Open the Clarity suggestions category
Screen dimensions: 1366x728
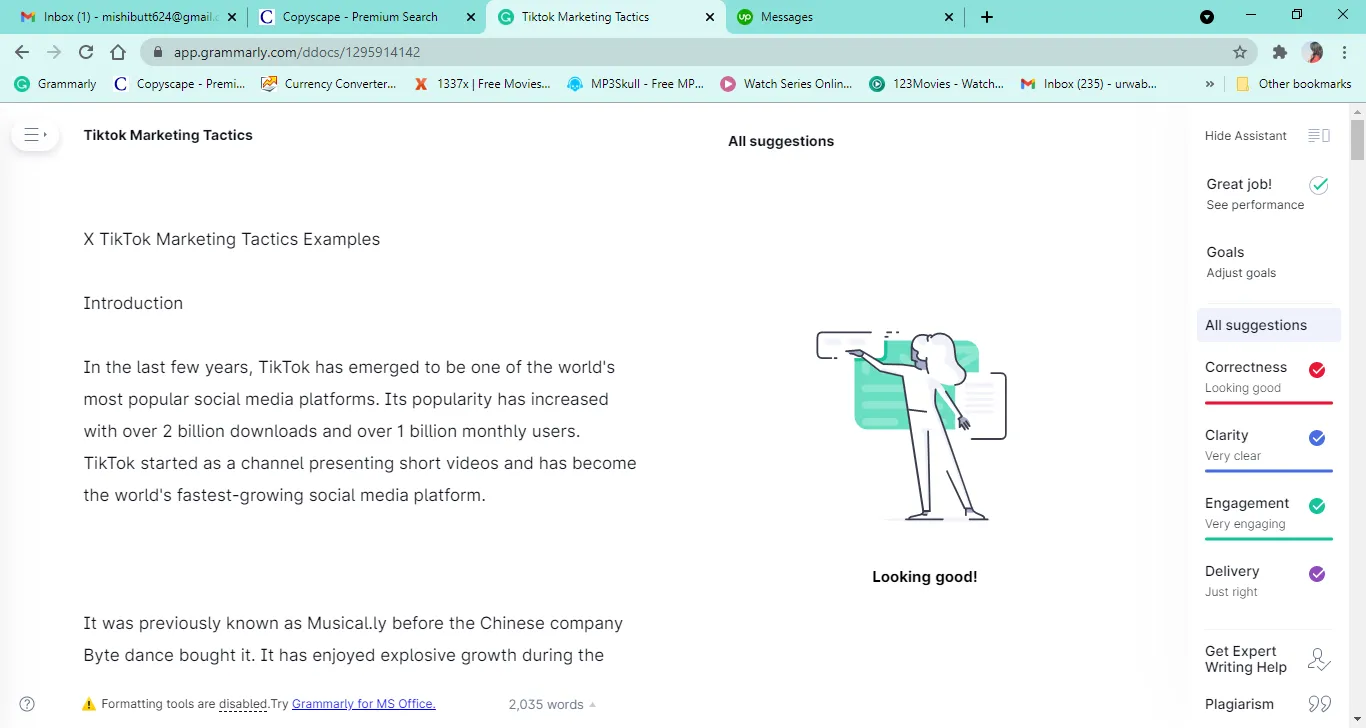click(1268, 446)
